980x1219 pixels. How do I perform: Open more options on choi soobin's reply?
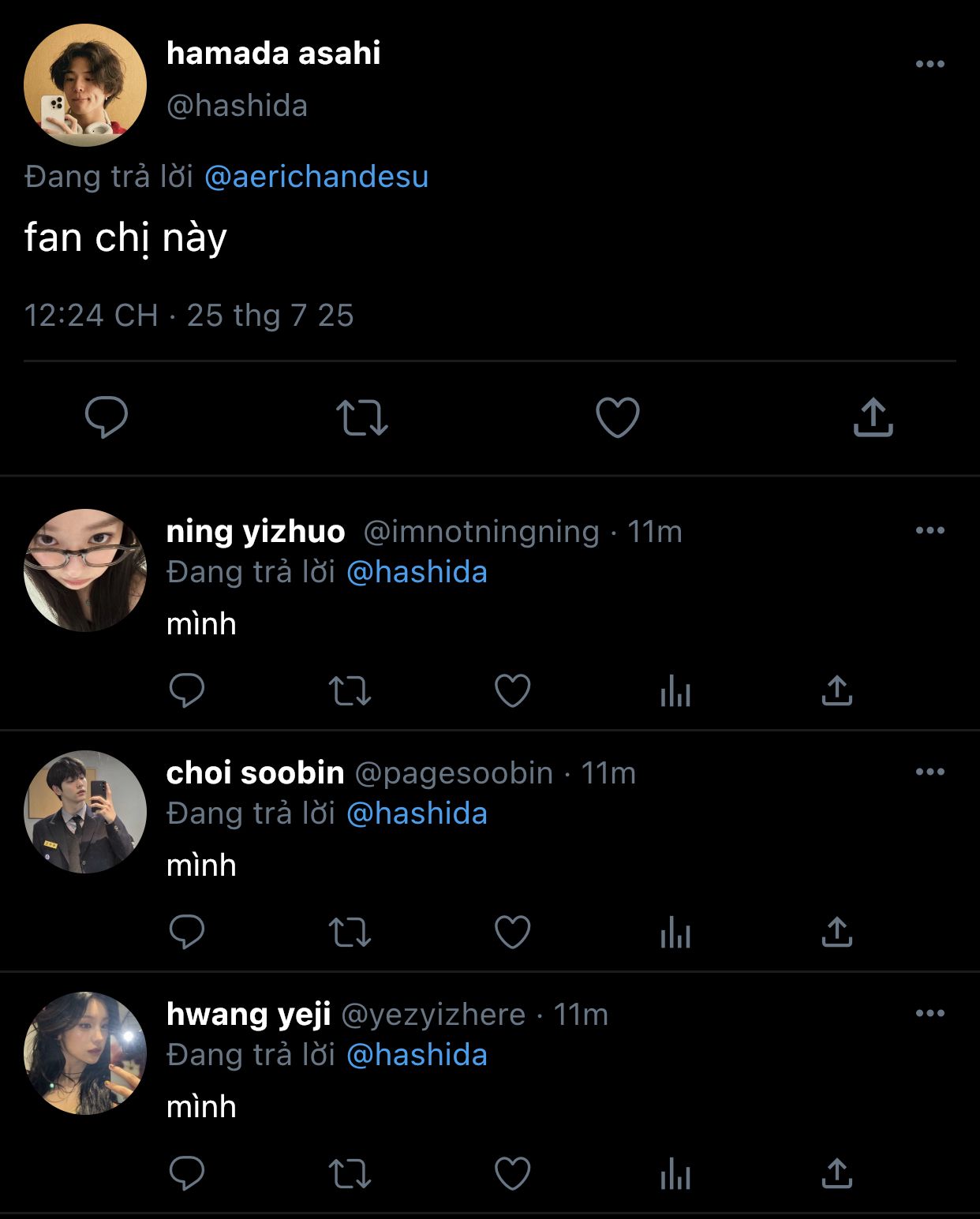coord(930,772)
